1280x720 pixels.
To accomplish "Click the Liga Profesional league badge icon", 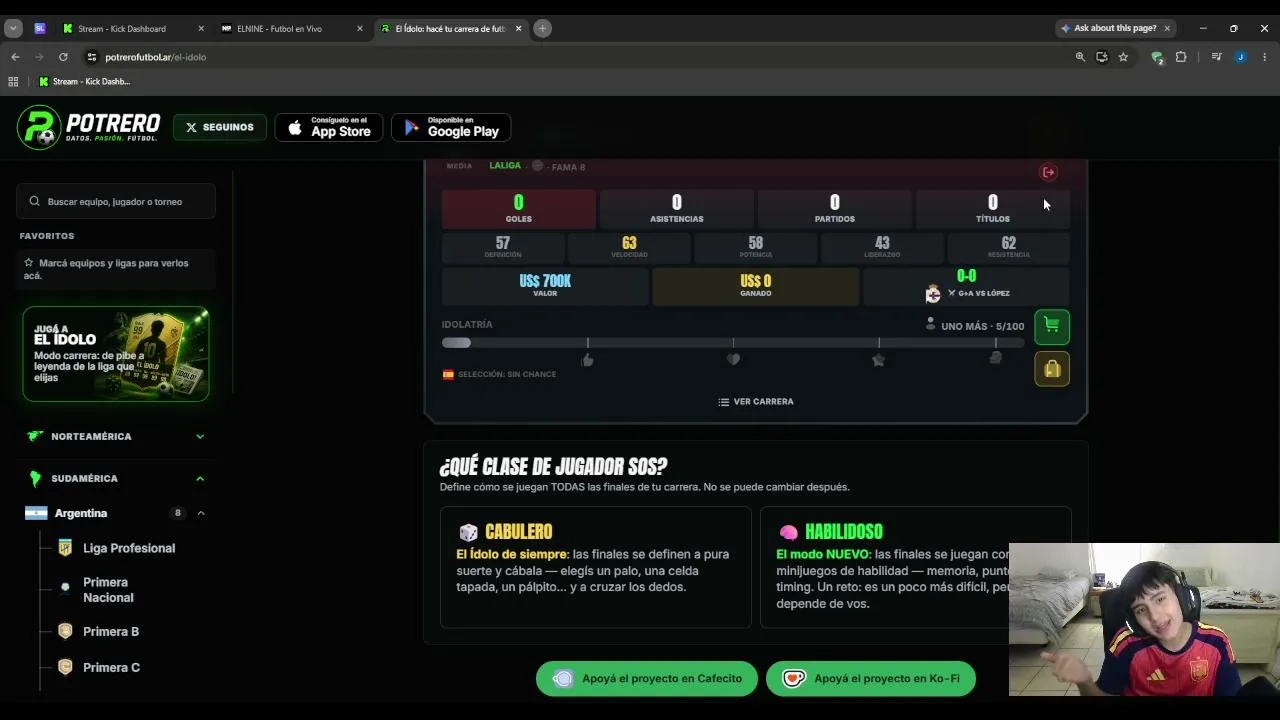I will pos(65,548).
